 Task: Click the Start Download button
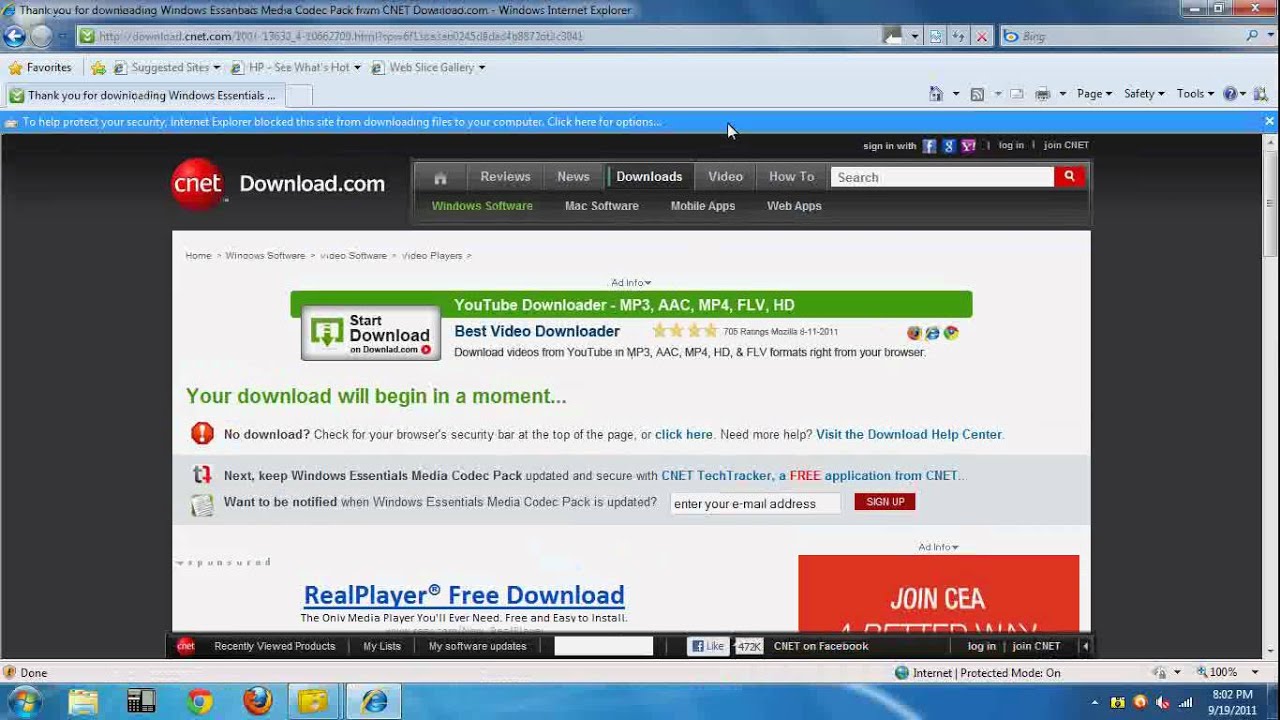pyautogui.click(x=371, y=333)
